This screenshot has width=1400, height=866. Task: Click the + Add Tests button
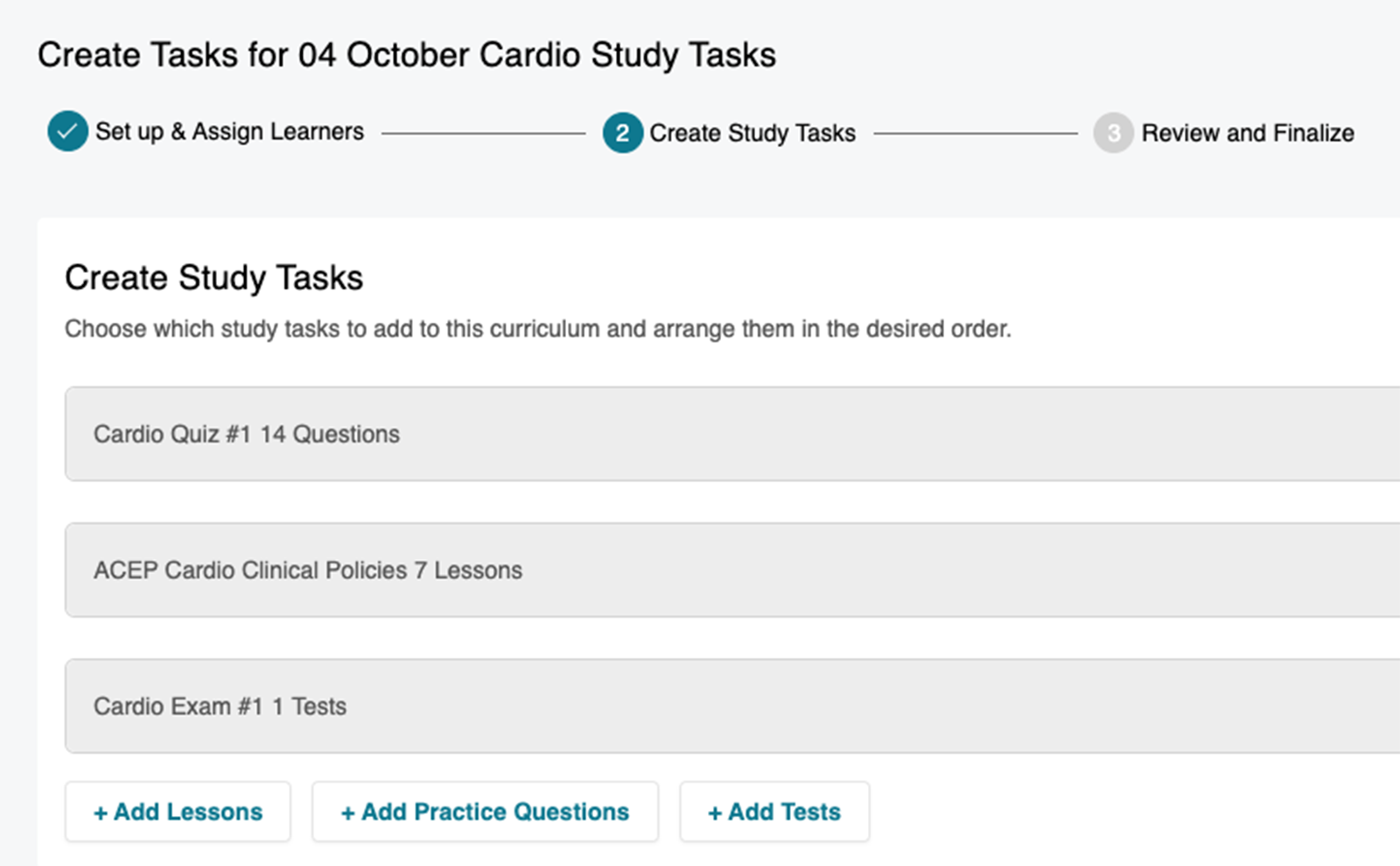pyautogui.click(x=773, y=812)
